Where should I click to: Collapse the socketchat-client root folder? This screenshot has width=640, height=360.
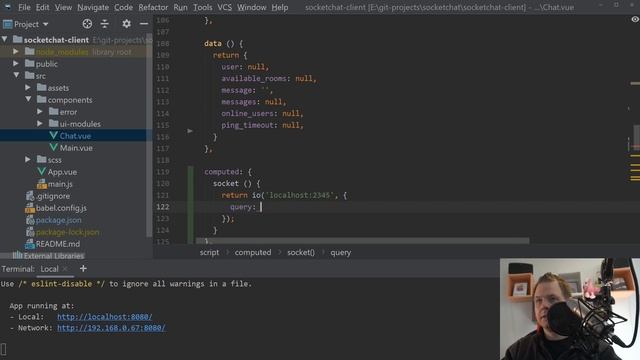click(x=5, y=40)
